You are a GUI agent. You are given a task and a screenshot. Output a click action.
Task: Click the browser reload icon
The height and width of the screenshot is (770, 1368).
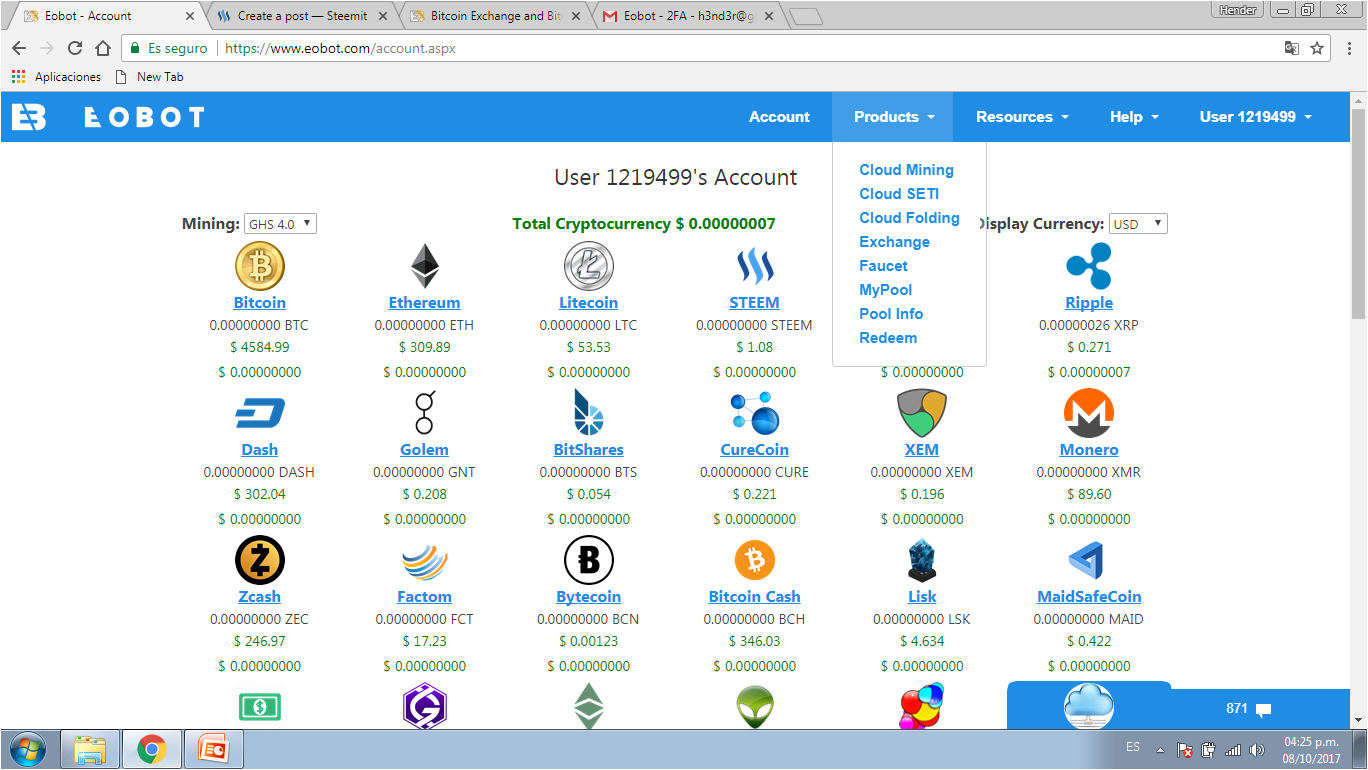pyautogui.click(x=75, y=48)
